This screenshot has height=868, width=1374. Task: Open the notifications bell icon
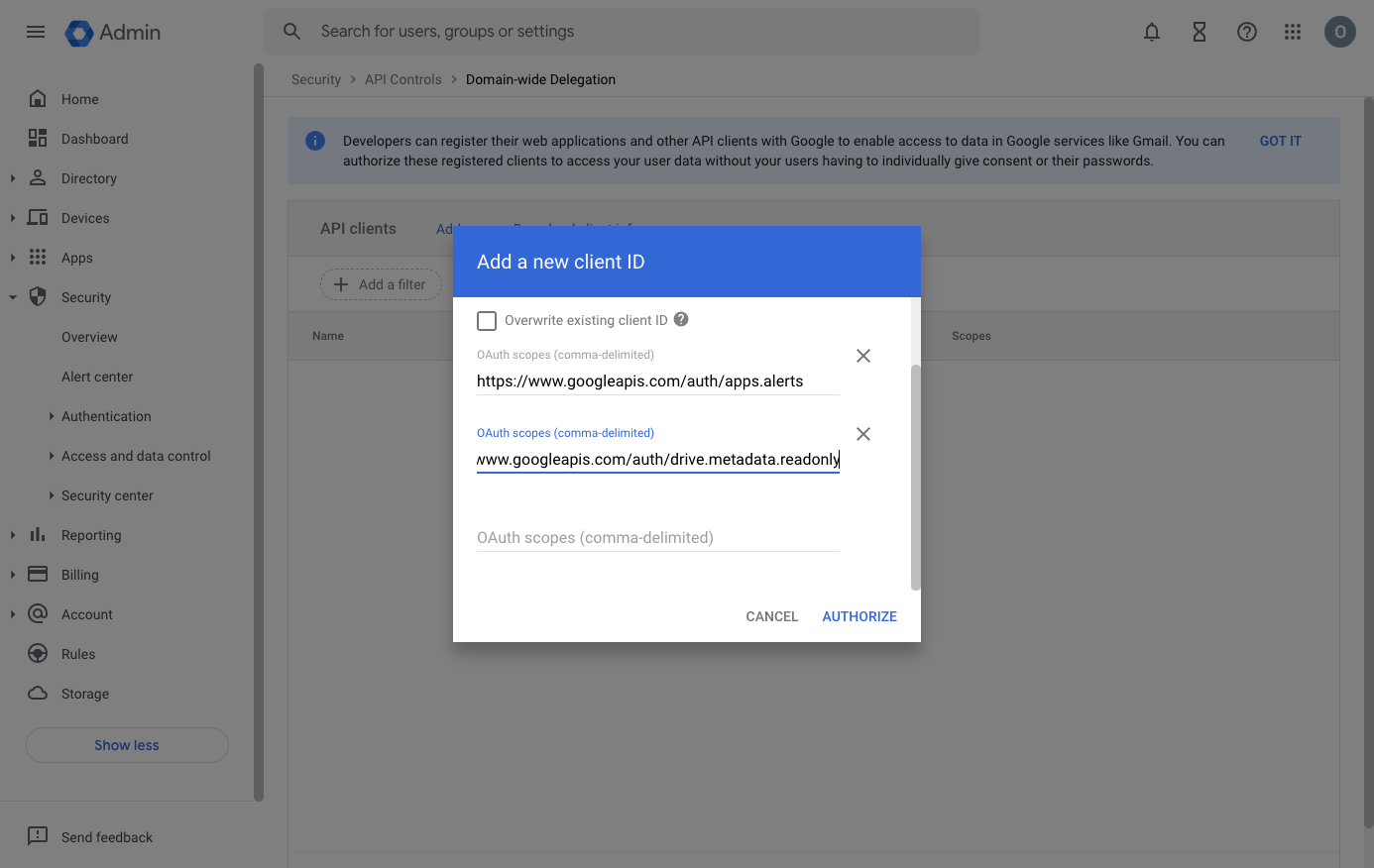pos(1151,32)
